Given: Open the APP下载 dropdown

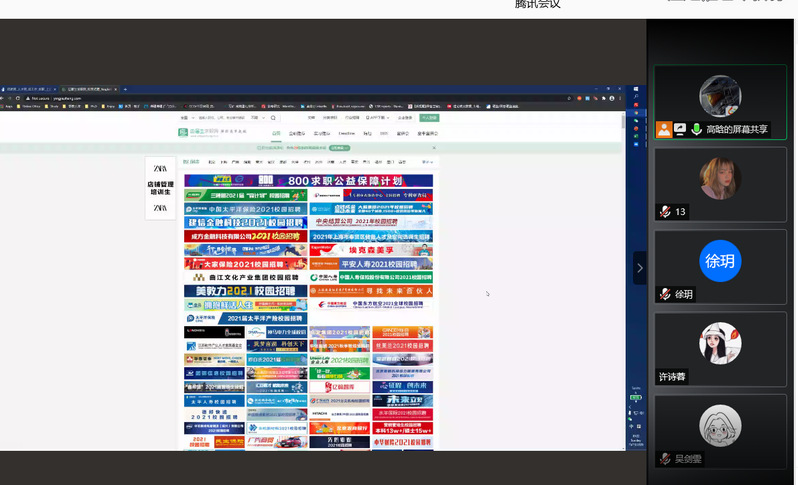Looking at the screenshot, I should coord(377,118).
